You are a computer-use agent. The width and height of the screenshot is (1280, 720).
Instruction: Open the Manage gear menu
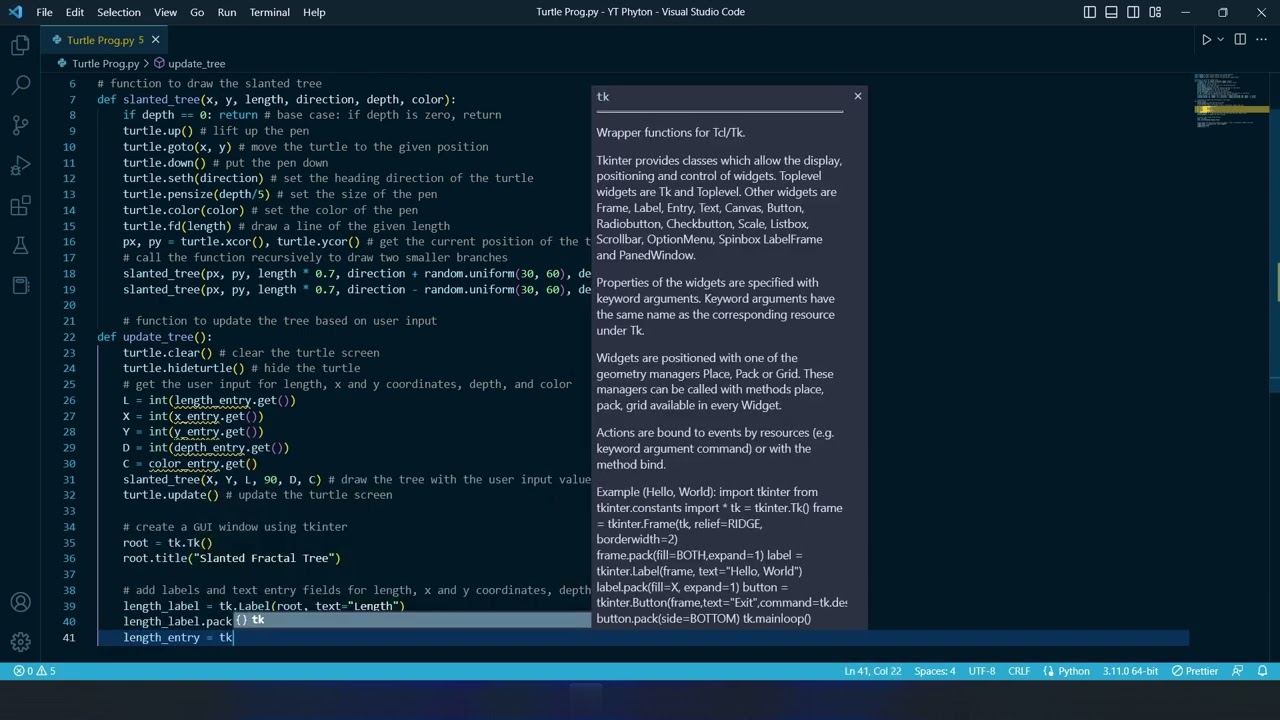click(20, 642)
